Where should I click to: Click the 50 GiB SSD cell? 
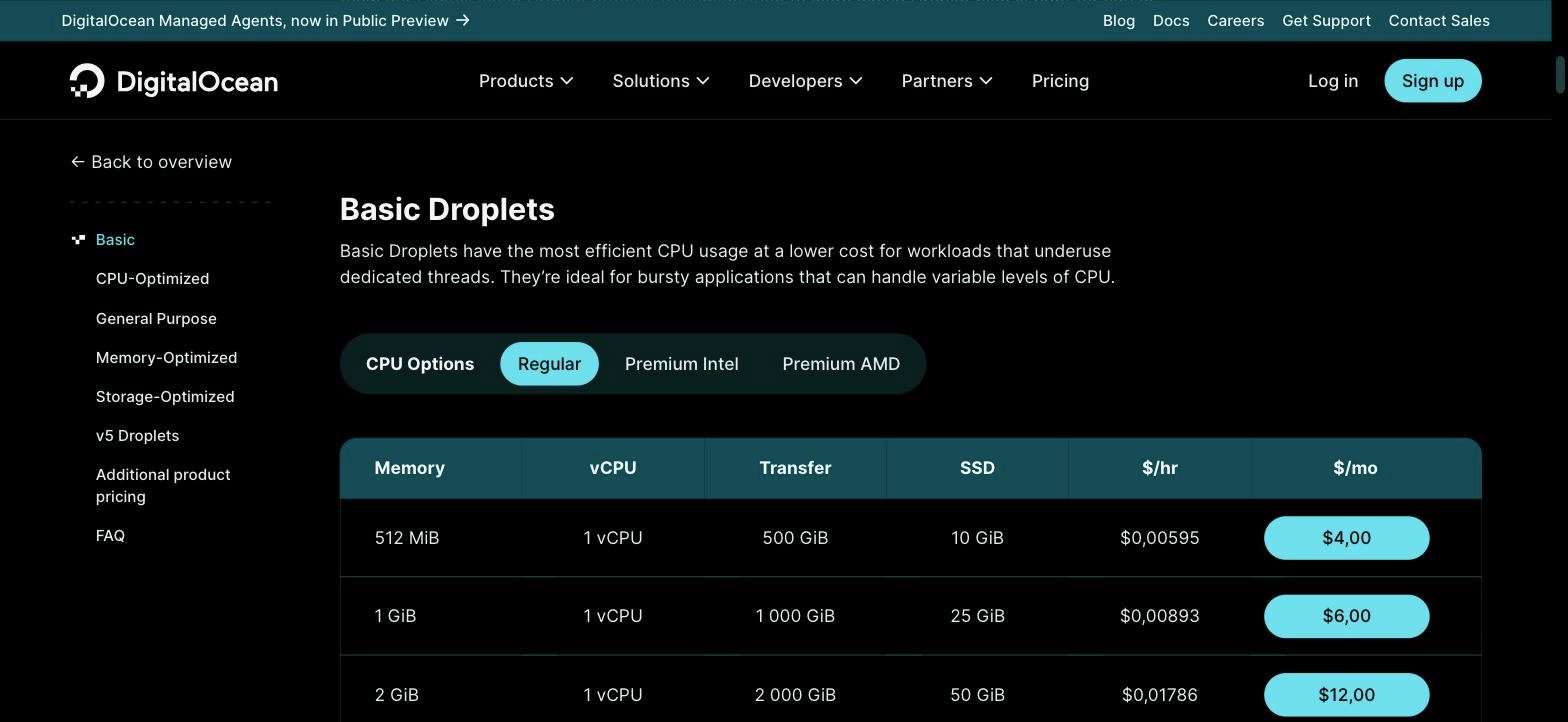tap(977, 694)
